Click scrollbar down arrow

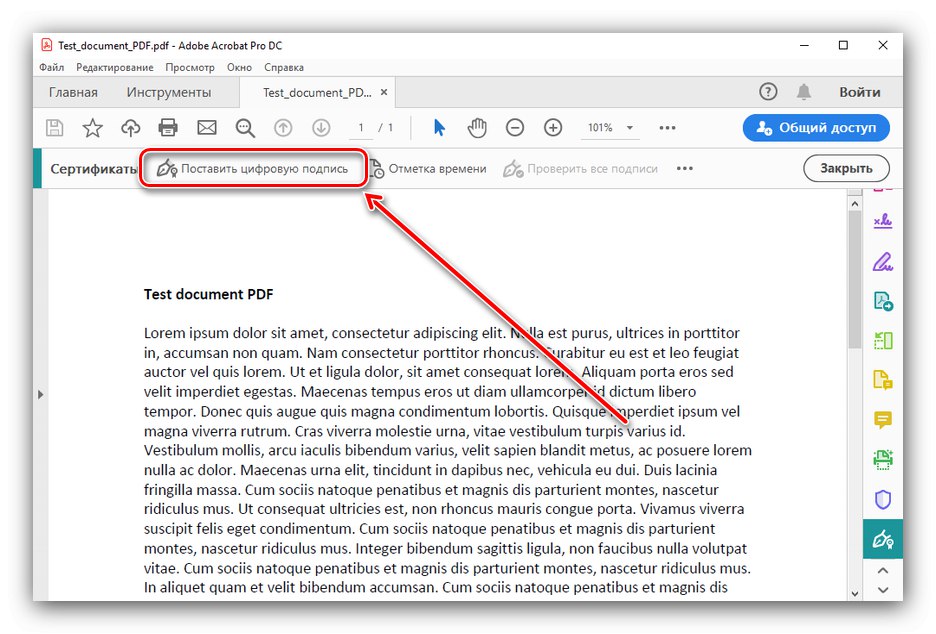(854, 593)
